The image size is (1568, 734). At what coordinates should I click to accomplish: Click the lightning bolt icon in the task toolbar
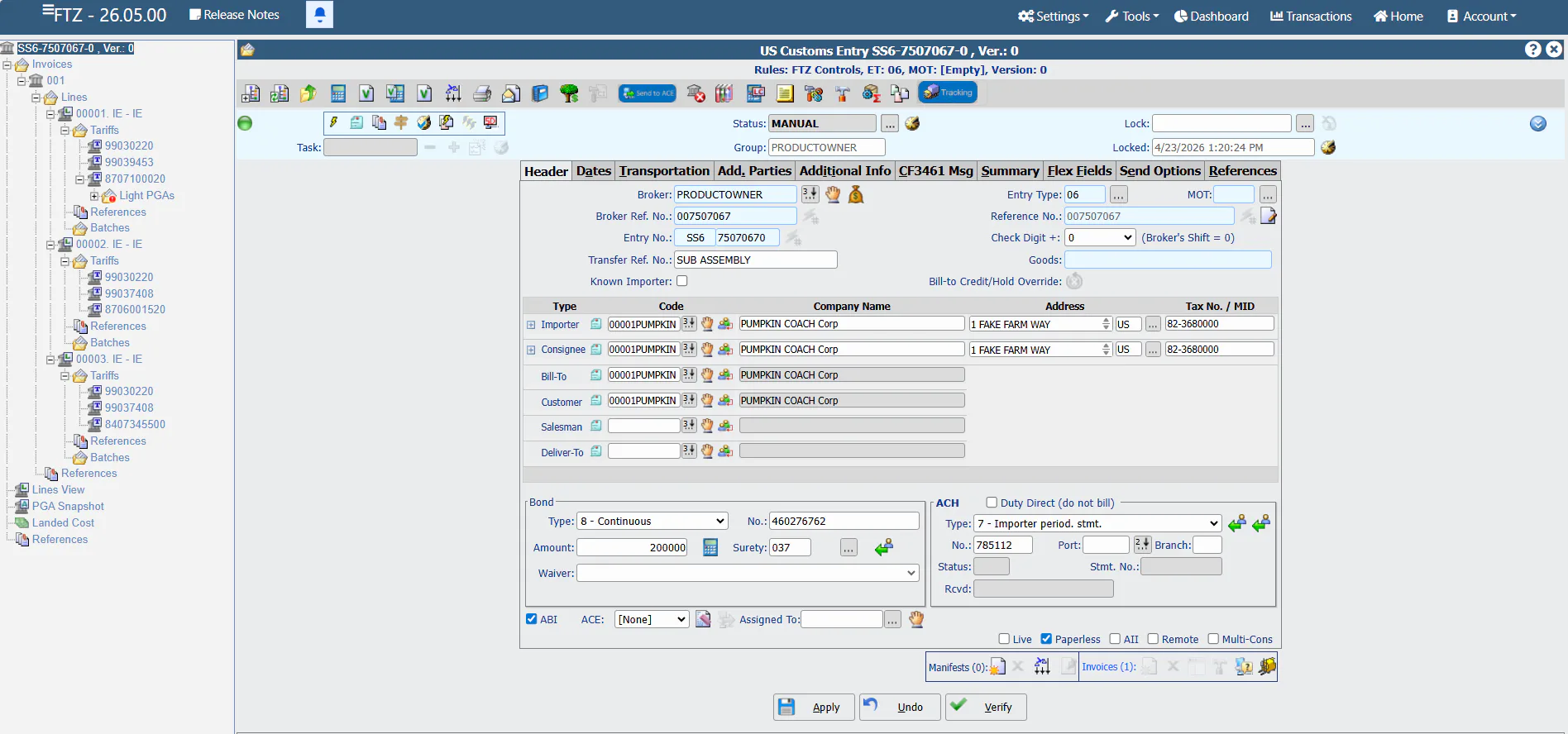(334, 122)
